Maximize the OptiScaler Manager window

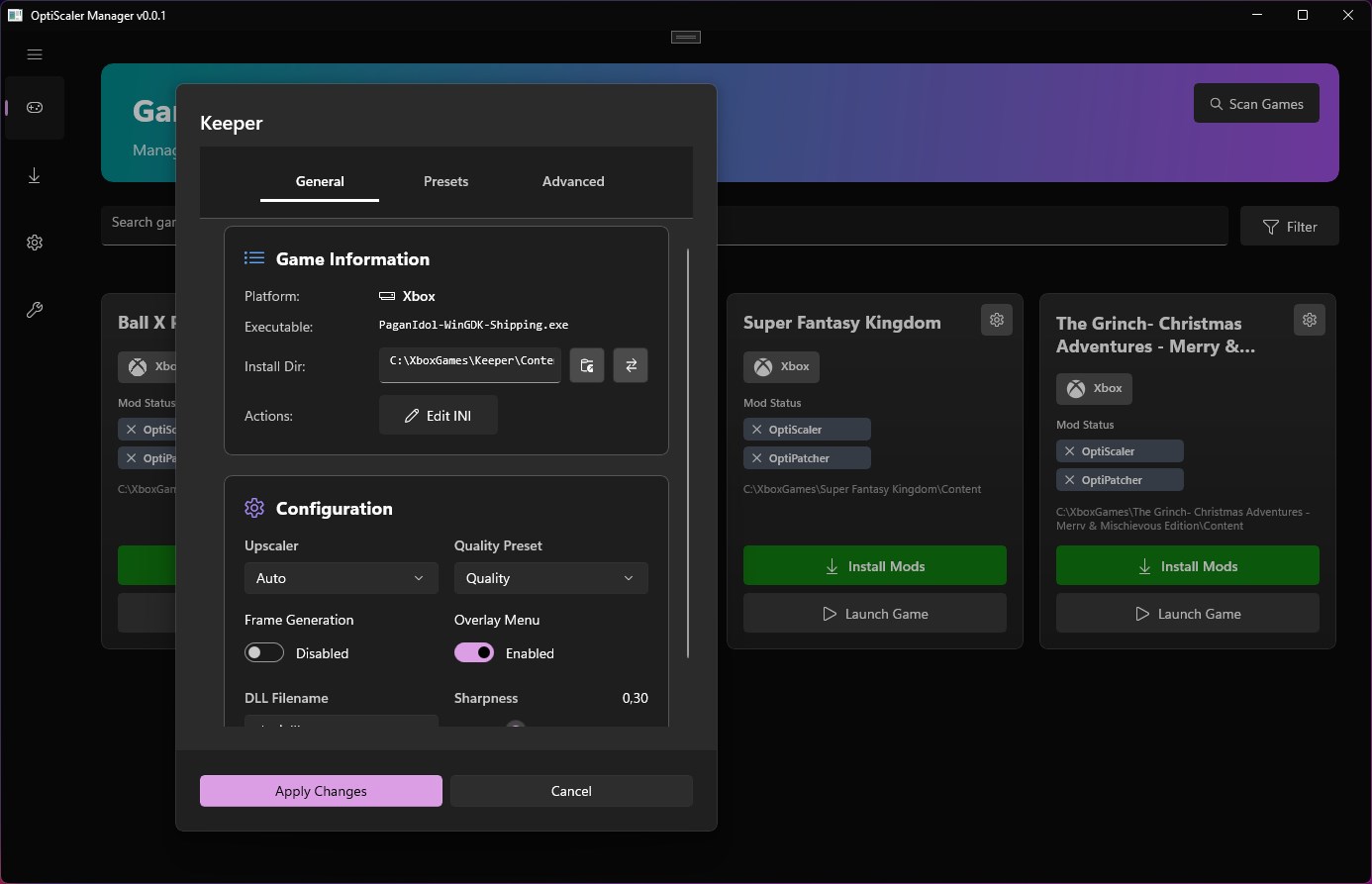(1303, 15)
